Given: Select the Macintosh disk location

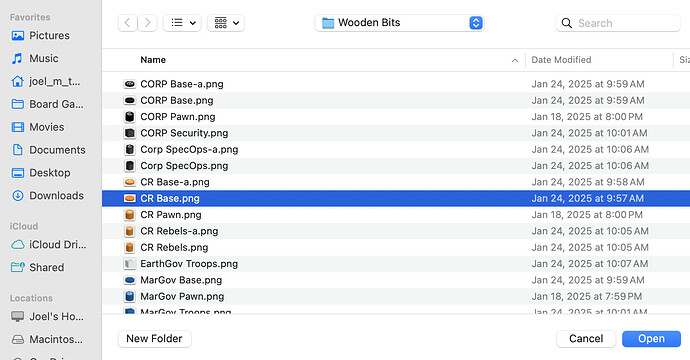Looking at the screenshot, I should [47, 339].
